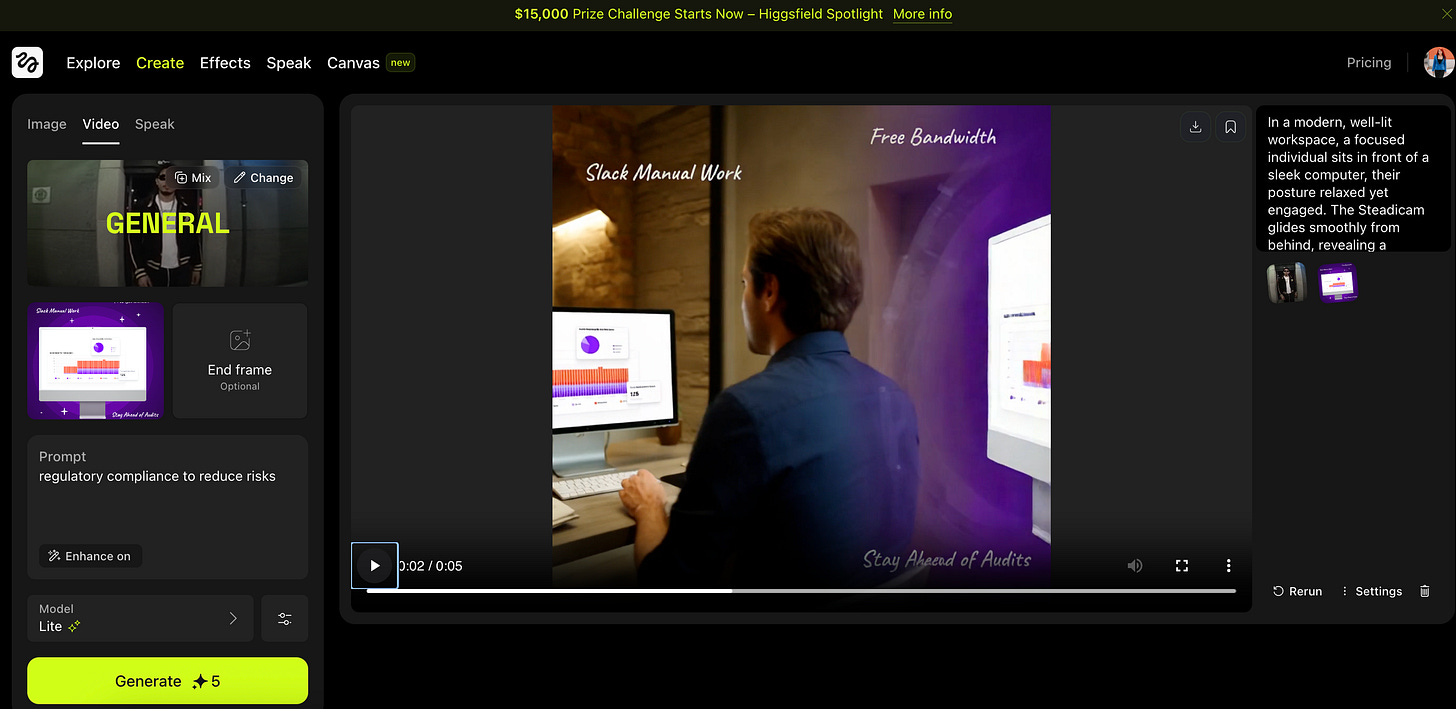Open Settings for the generated video
Screen dimensions: 1456x709
click(x=1371, y=591)
